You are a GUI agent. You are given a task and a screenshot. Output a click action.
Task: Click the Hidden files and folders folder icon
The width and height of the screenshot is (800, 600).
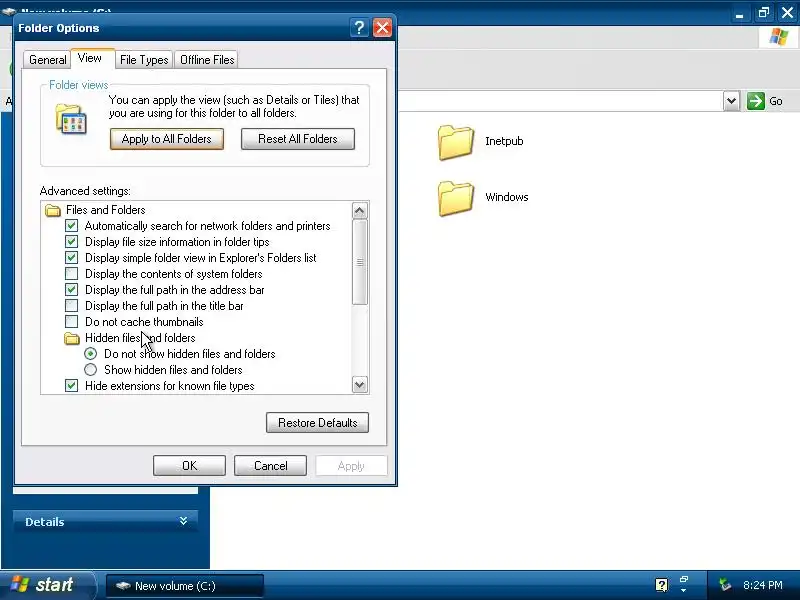[x=72, y=338]
